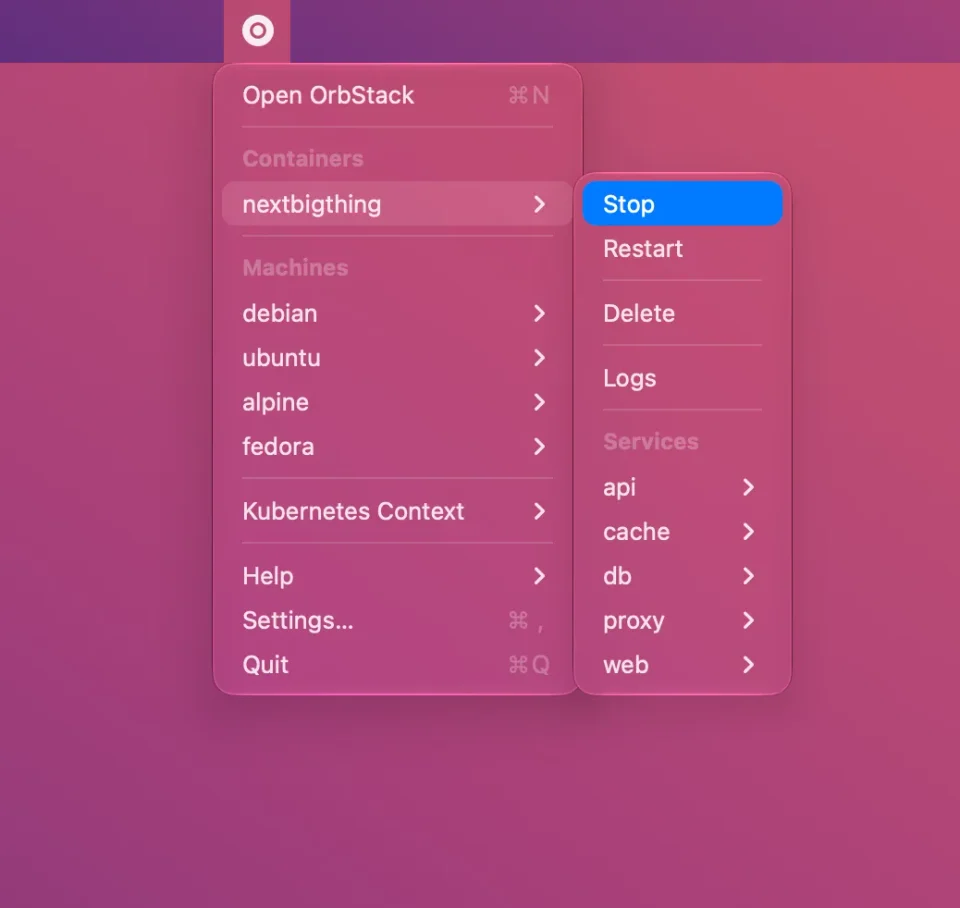960x908 pixels.
Task: Open OrbStack from the menu
Action: (397, 96)
